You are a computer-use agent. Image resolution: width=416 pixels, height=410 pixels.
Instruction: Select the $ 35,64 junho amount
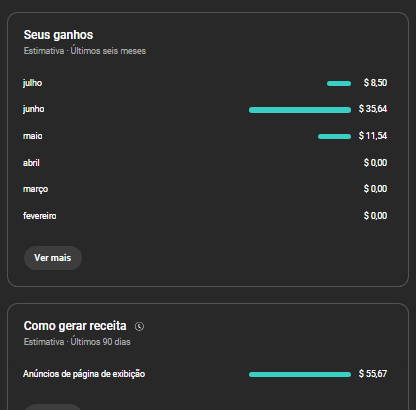[x=373, y=109]
